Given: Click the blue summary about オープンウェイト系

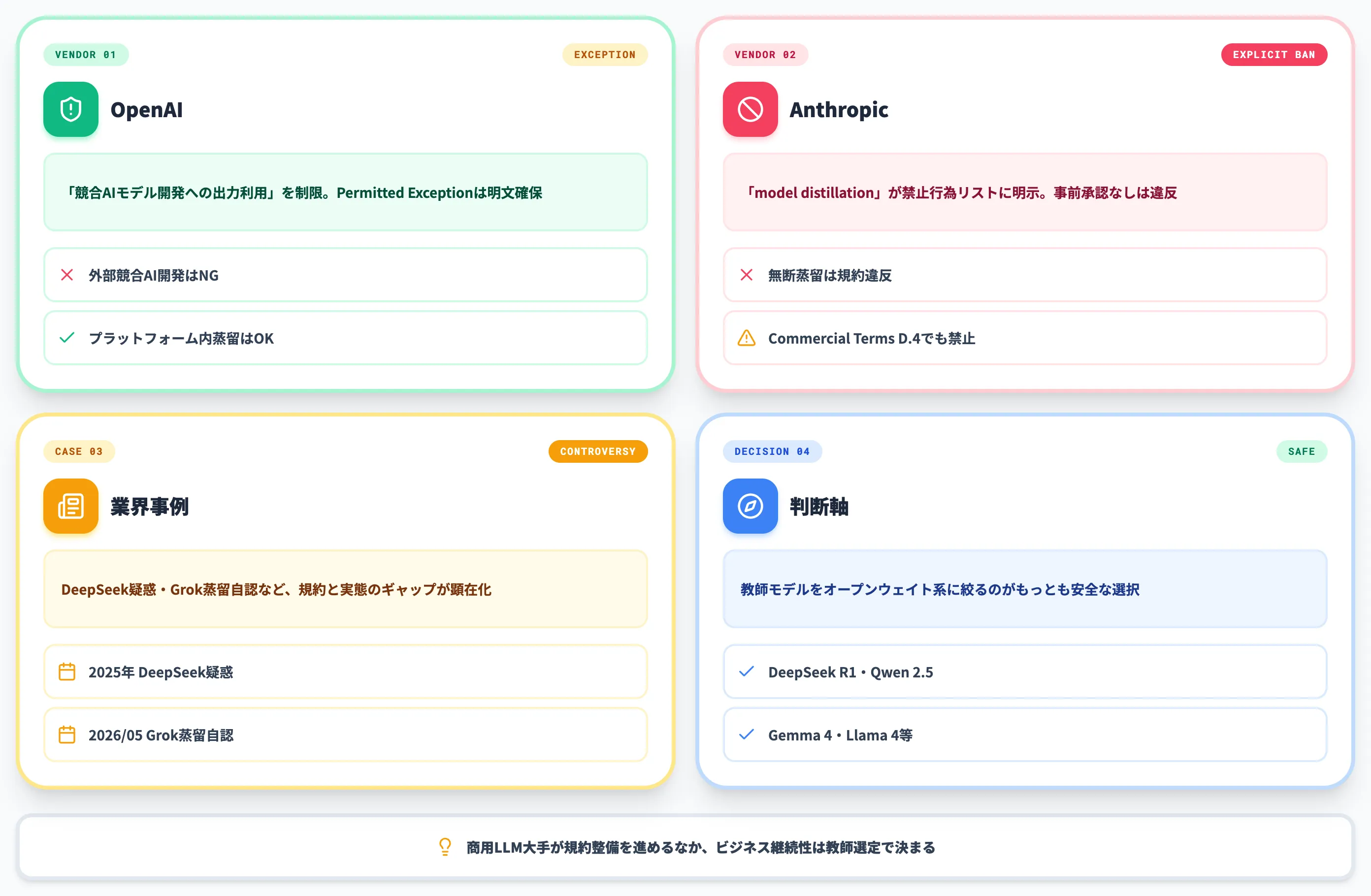Looking at the screenshot, I should [1025, 589].
